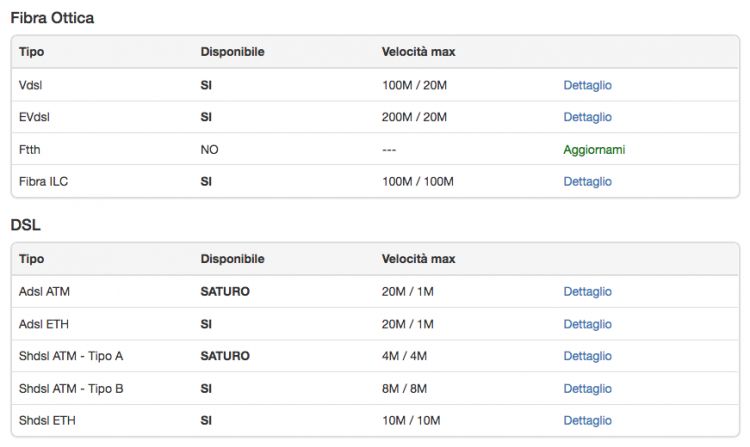Open Dettaglio link for Vdsl row
Viewport: 750px width, 447px height.
pos(587,85)
